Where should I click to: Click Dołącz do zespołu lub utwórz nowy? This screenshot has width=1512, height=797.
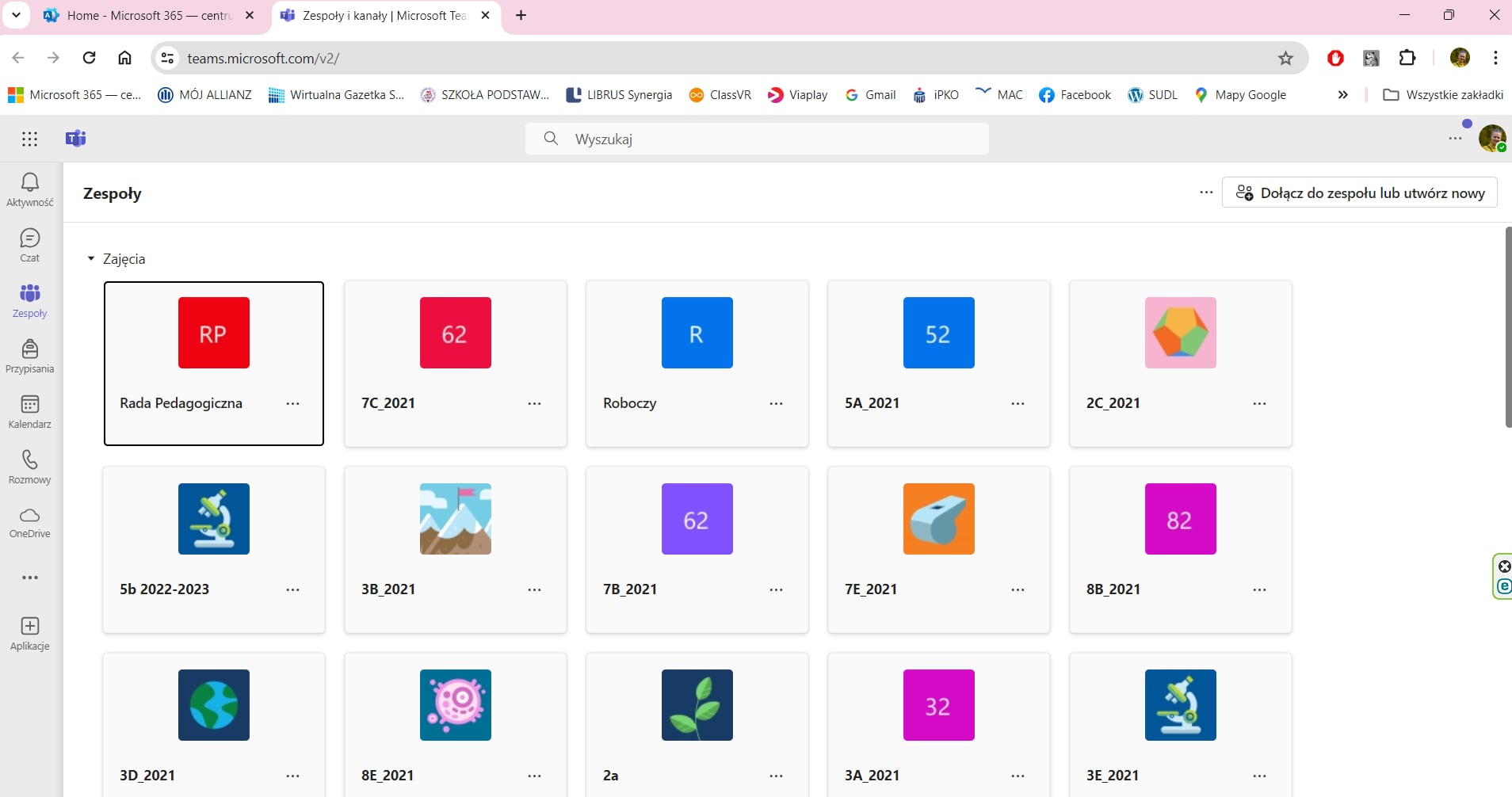point(1359,193)
